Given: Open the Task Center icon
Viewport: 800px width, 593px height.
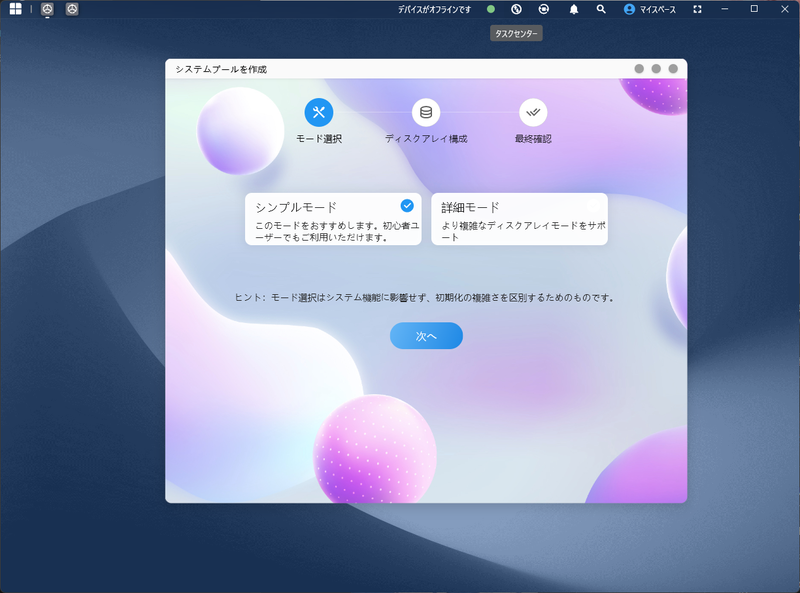Looking at the screenshot, I should (545, 9).
